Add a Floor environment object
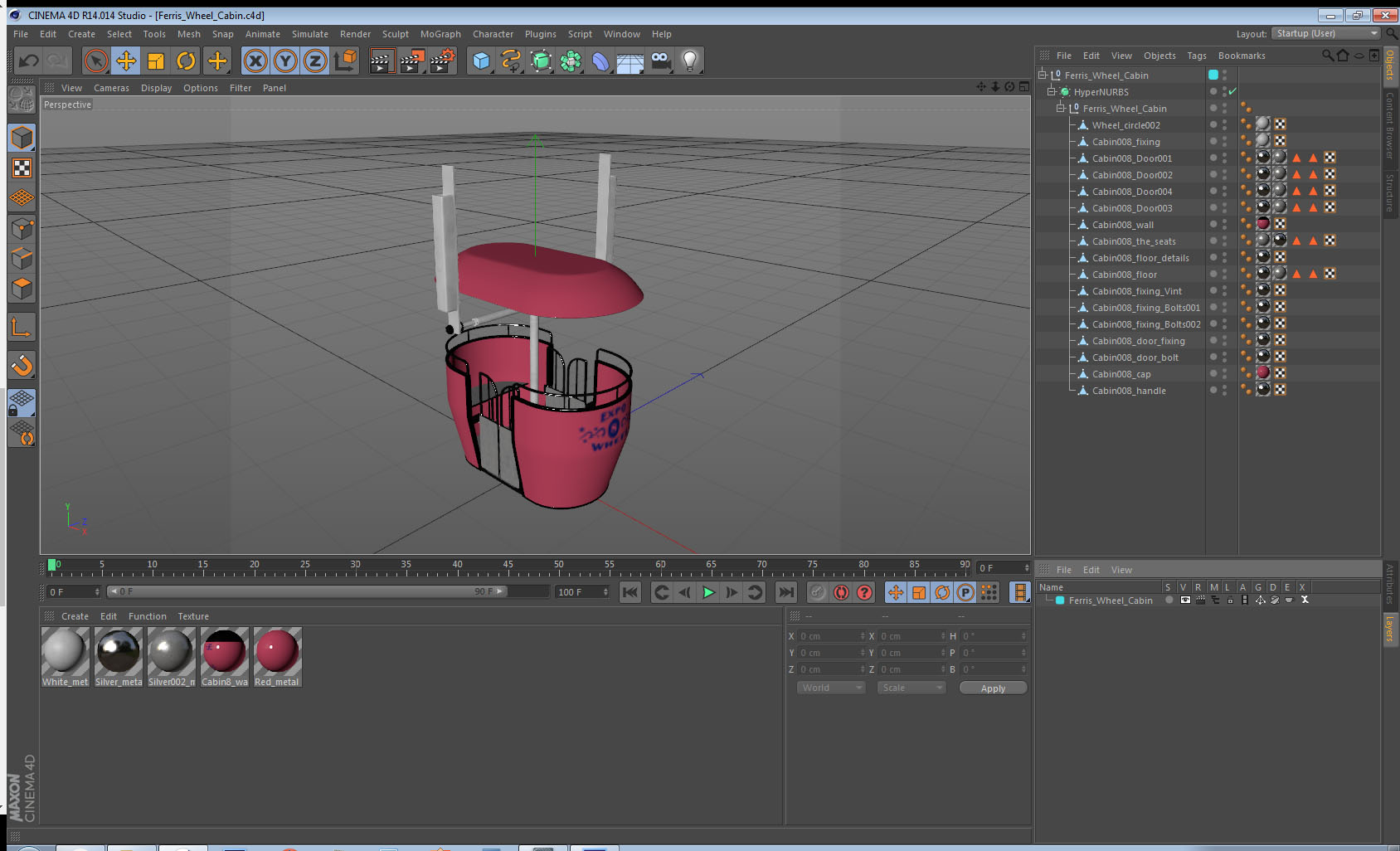The width and height of the screenshot is (1400, 851). pos(630,61)
